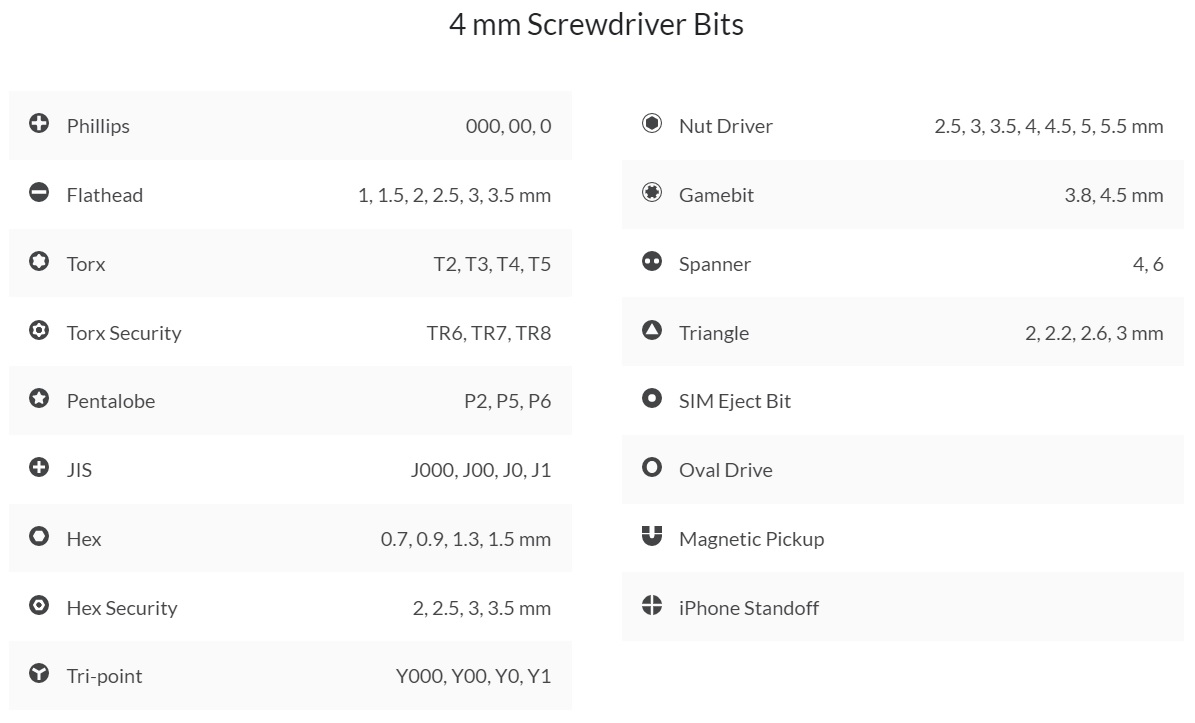Select the Pentalobe sizes P2, P5, P6
Screen dimensions: 1195x723
tap(508, 401)
